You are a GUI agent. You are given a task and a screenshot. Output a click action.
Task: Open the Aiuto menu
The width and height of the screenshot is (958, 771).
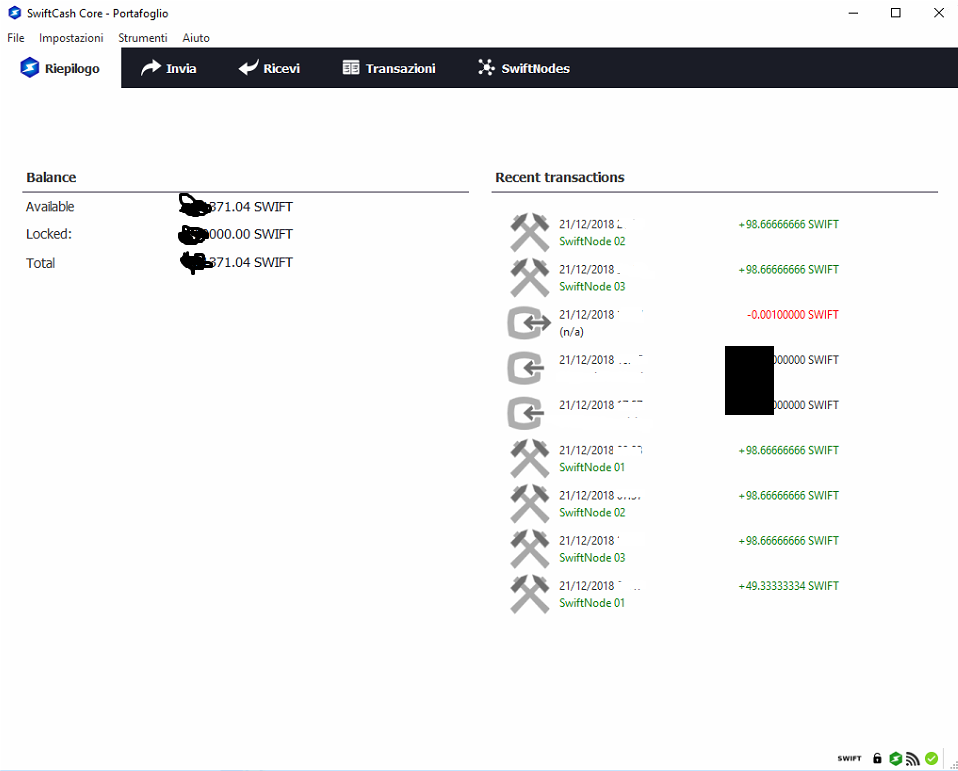click(196, 38)
